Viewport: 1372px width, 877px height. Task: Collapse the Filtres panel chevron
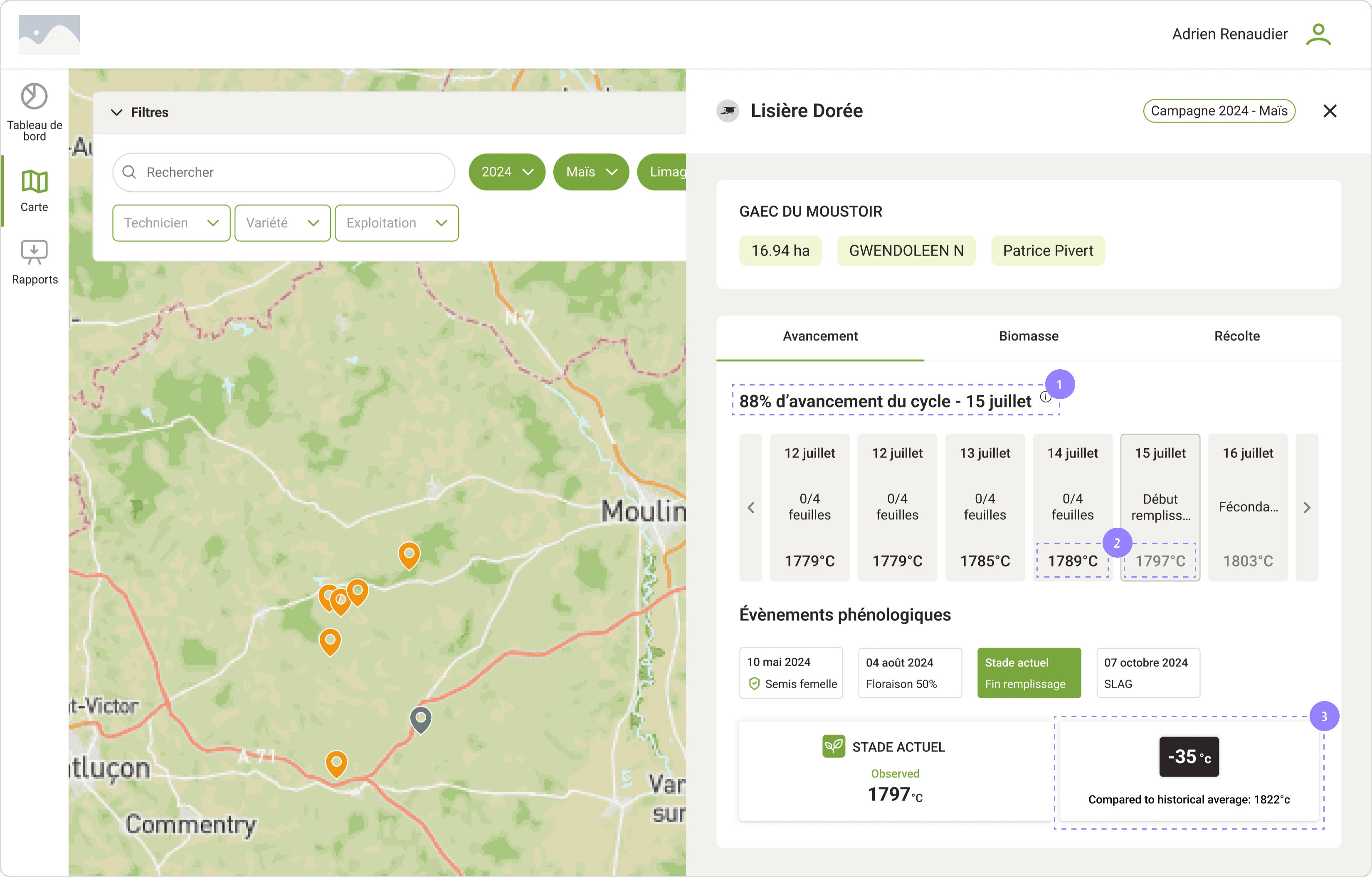117,112
